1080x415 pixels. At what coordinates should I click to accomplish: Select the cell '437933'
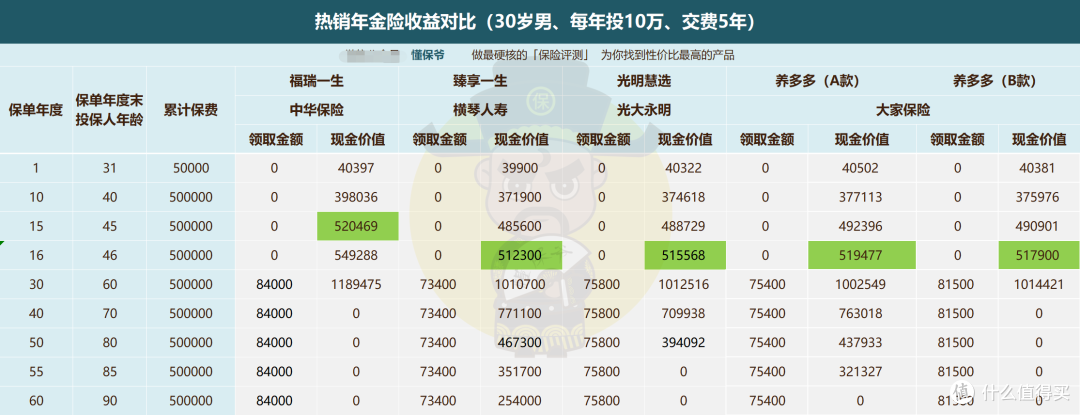(862, 342)
